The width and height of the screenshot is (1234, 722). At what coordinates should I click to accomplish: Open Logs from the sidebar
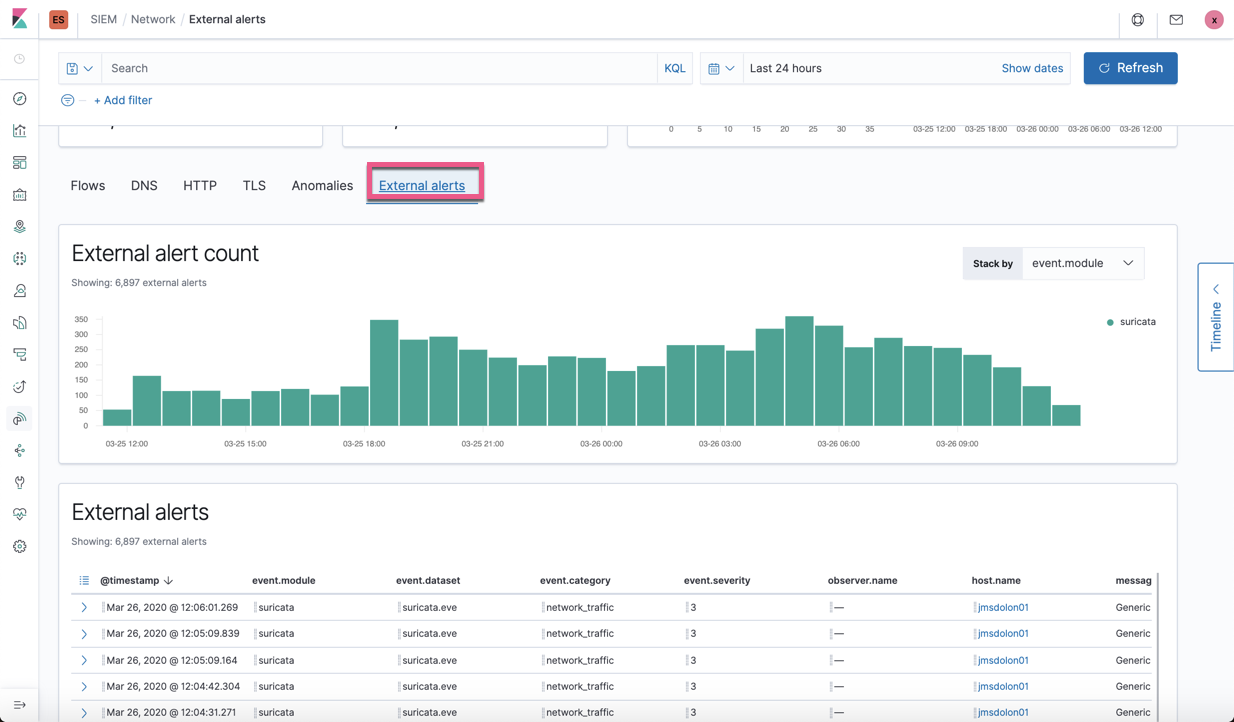[19, 323]
